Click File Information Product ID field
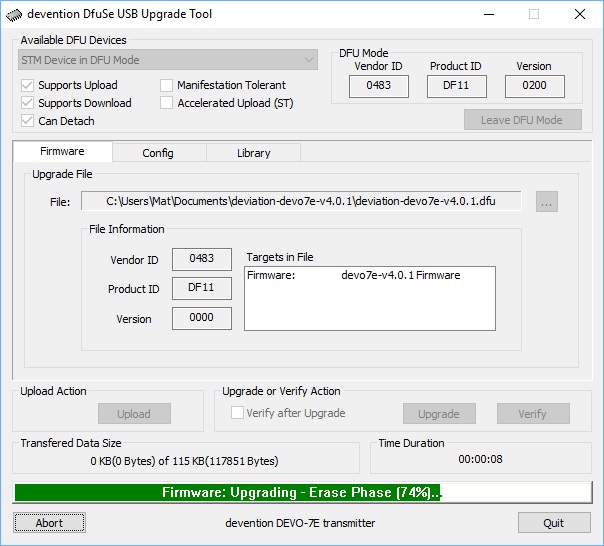604x546 pixels. pos(202,288)
